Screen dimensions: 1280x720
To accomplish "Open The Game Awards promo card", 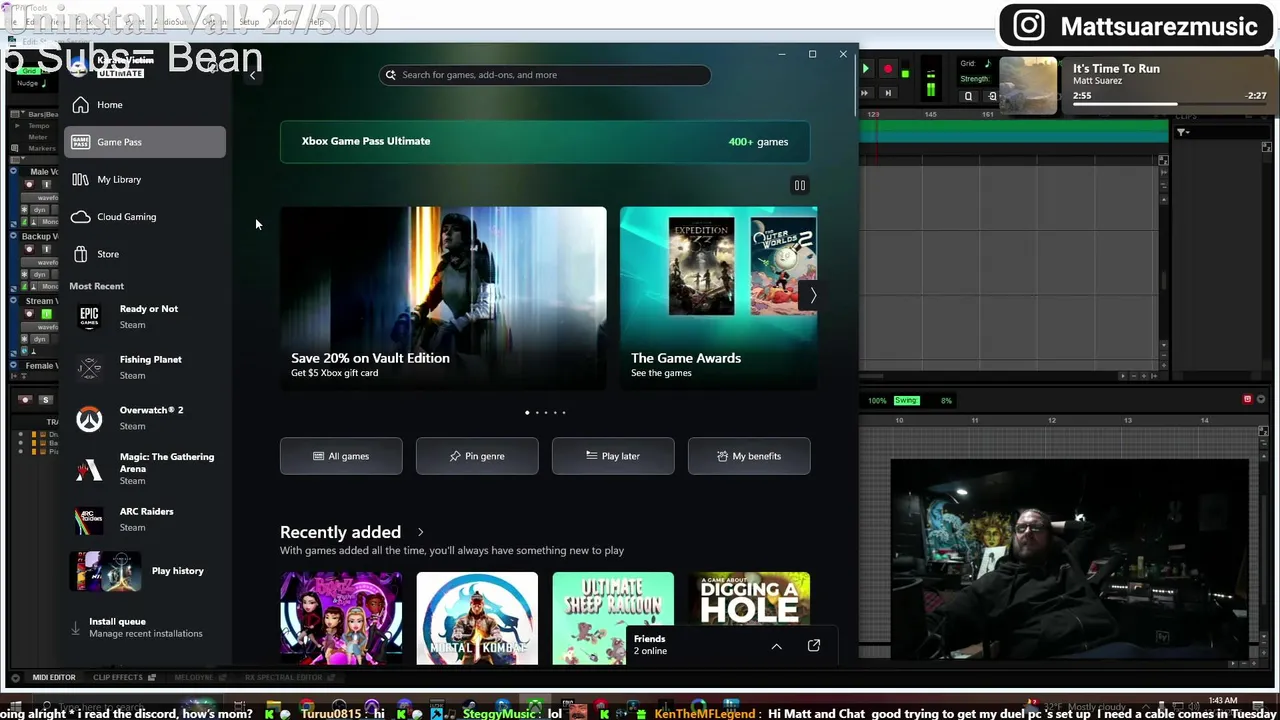I will pos(718,298).
